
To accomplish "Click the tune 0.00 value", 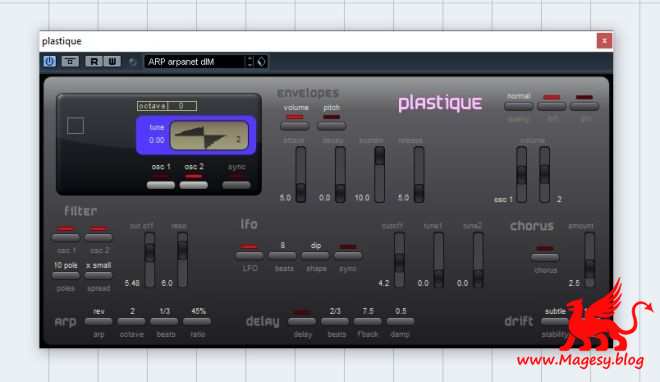I will [x=157, y=140].
